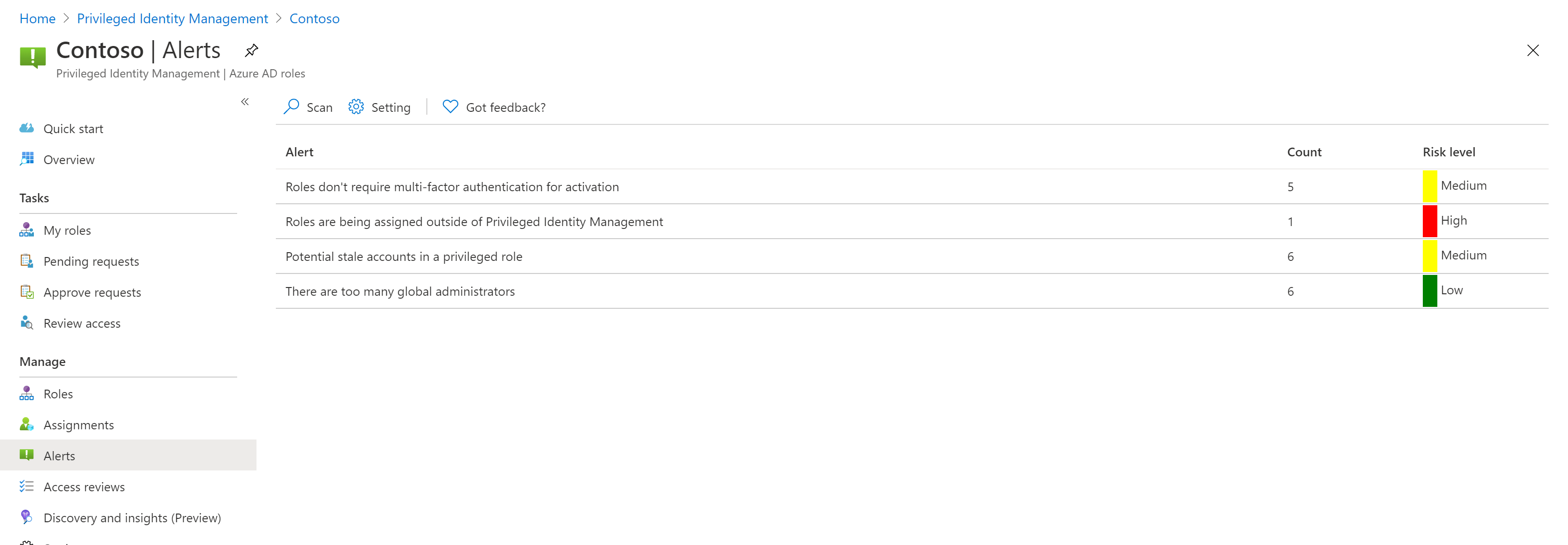
Task: Pin the Contoso Alerts blade
Action: [251, 50]
